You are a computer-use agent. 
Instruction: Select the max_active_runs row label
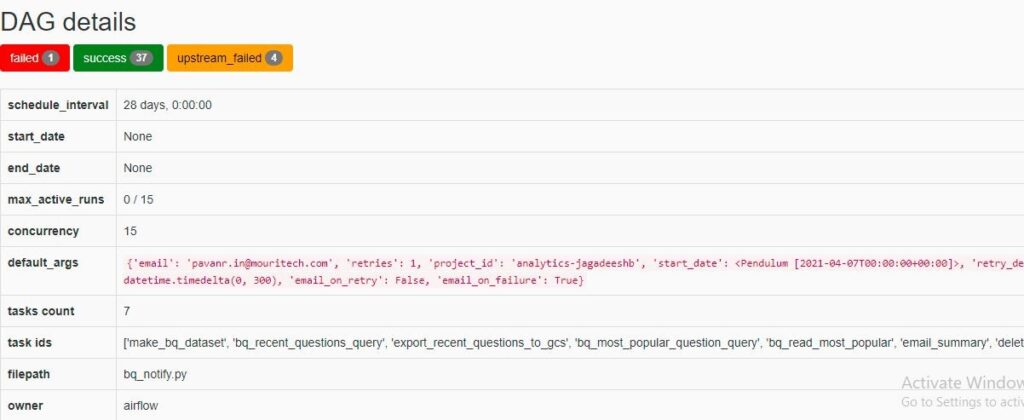coord(55,200)
